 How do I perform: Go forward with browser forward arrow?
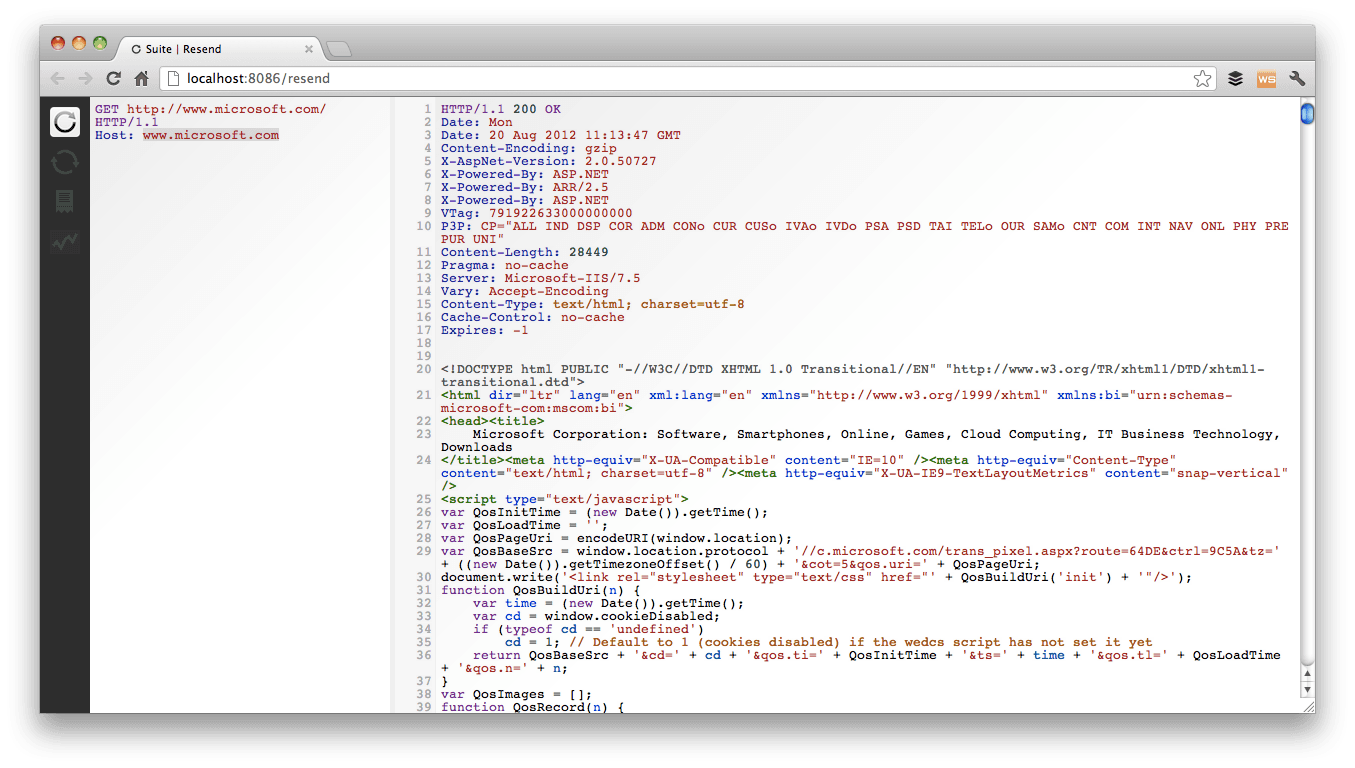pos(85,78)
